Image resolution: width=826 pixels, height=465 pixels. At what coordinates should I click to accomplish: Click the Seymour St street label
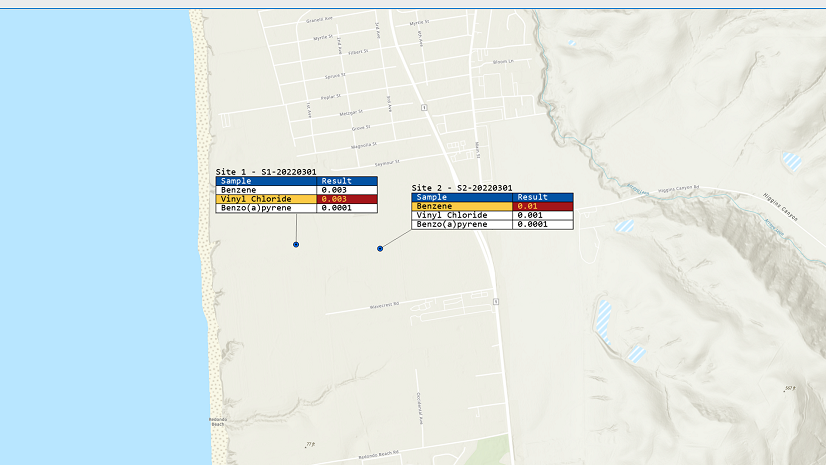pyautogui.click(x=387, y=163)
